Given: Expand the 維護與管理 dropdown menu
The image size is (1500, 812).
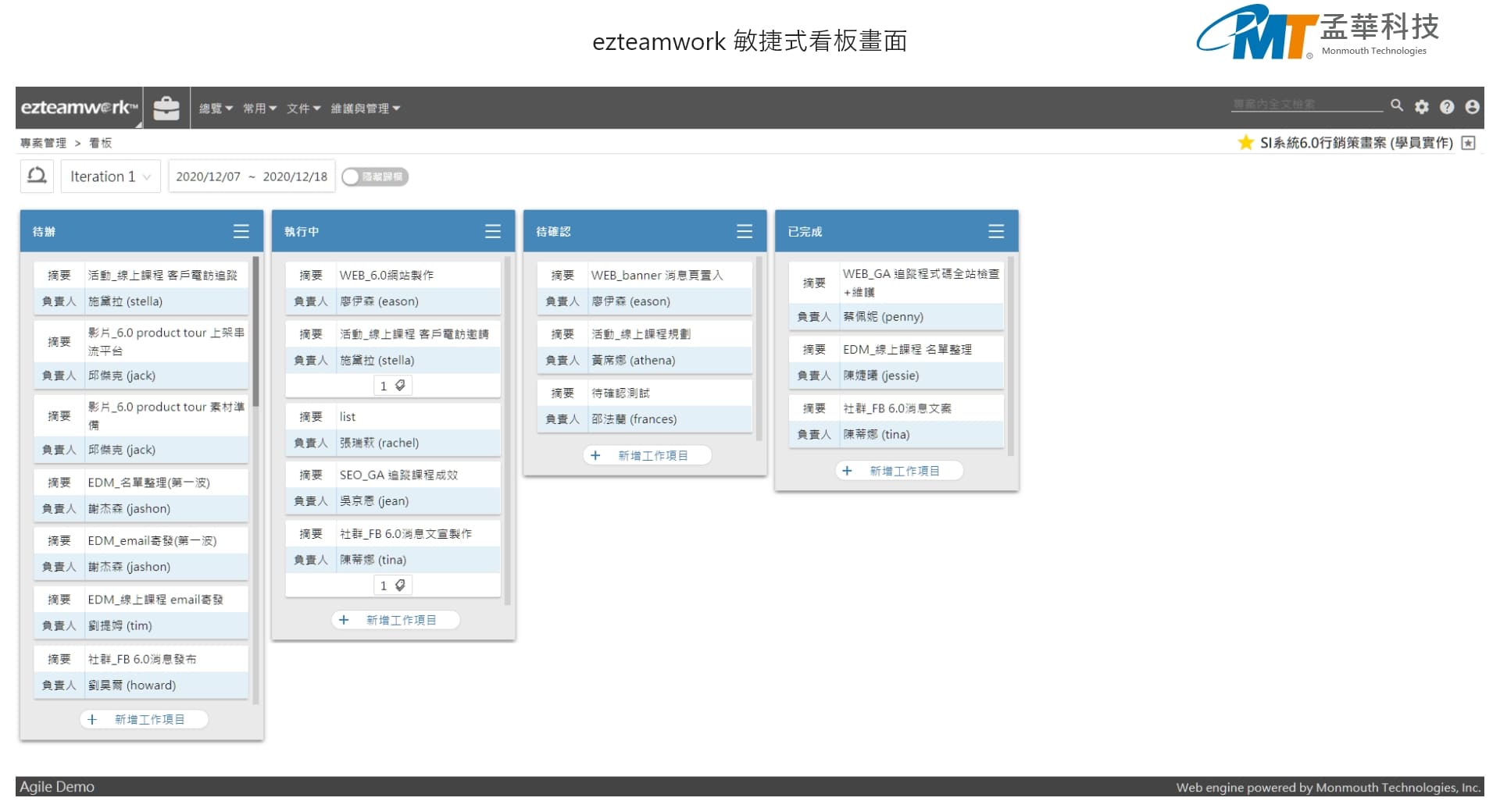Looking at the screenshot, I should [365, 109].
